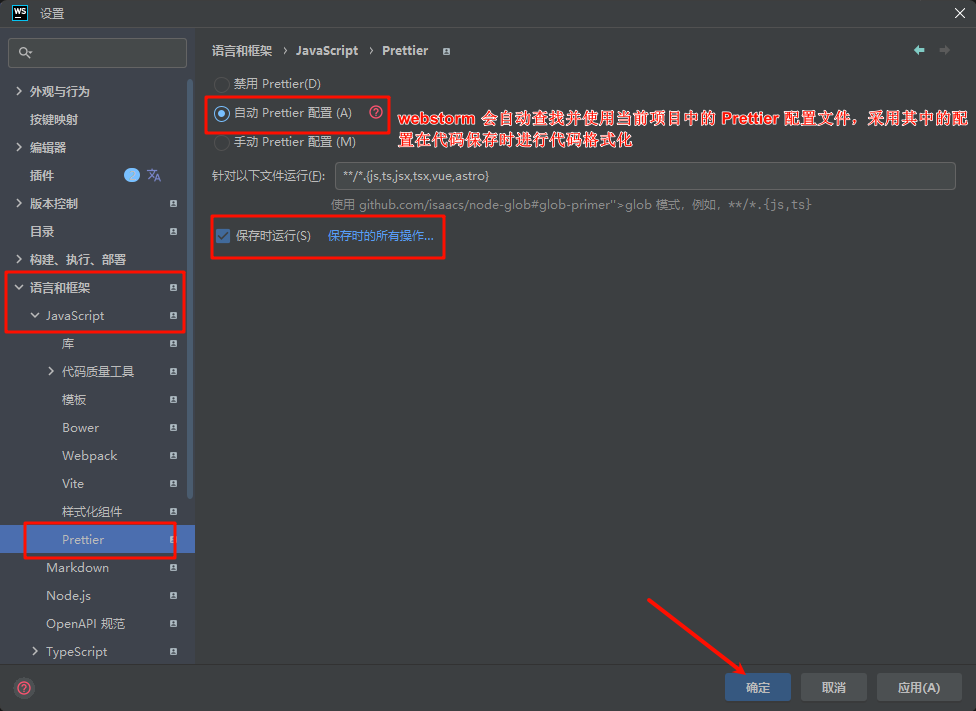Click the help icon in bottom-left corner
The height and width of the screenshot is (711, 976).
click(22, 688)
